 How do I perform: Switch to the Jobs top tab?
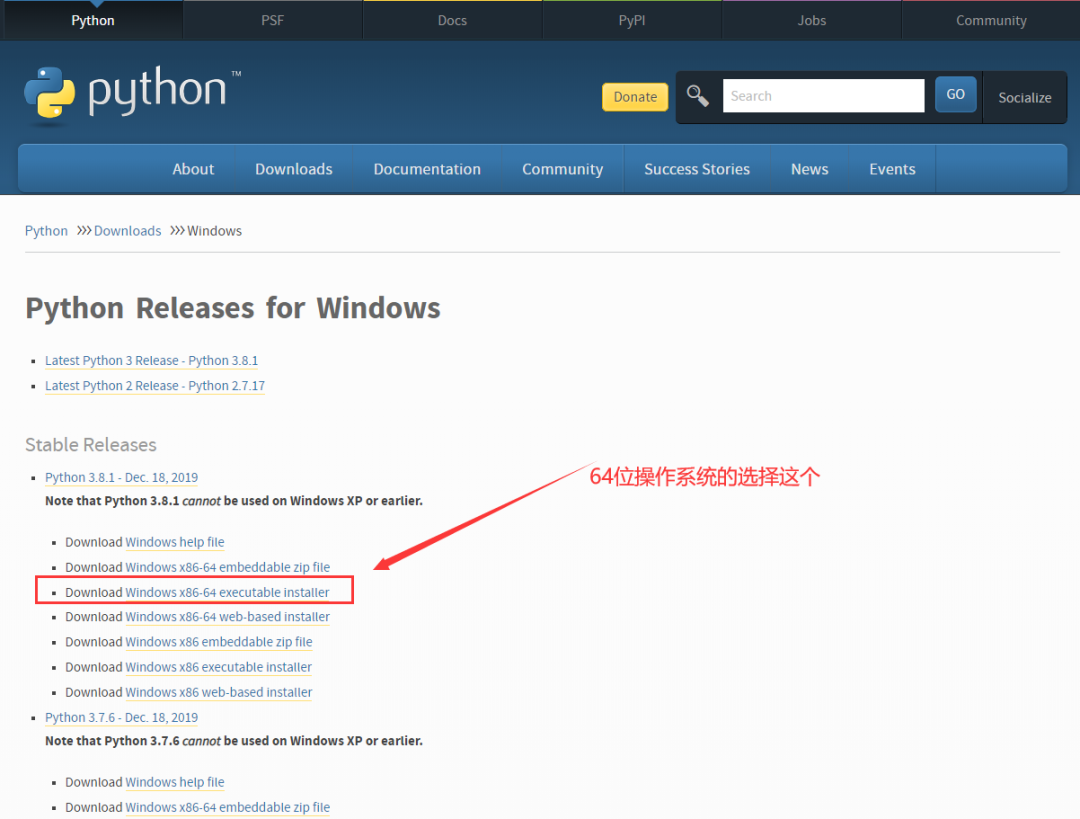tap(811, 21)
